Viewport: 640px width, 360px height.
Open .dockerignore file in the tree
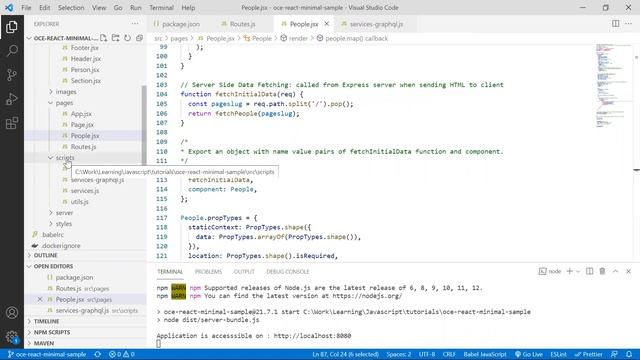coord(61,246)
